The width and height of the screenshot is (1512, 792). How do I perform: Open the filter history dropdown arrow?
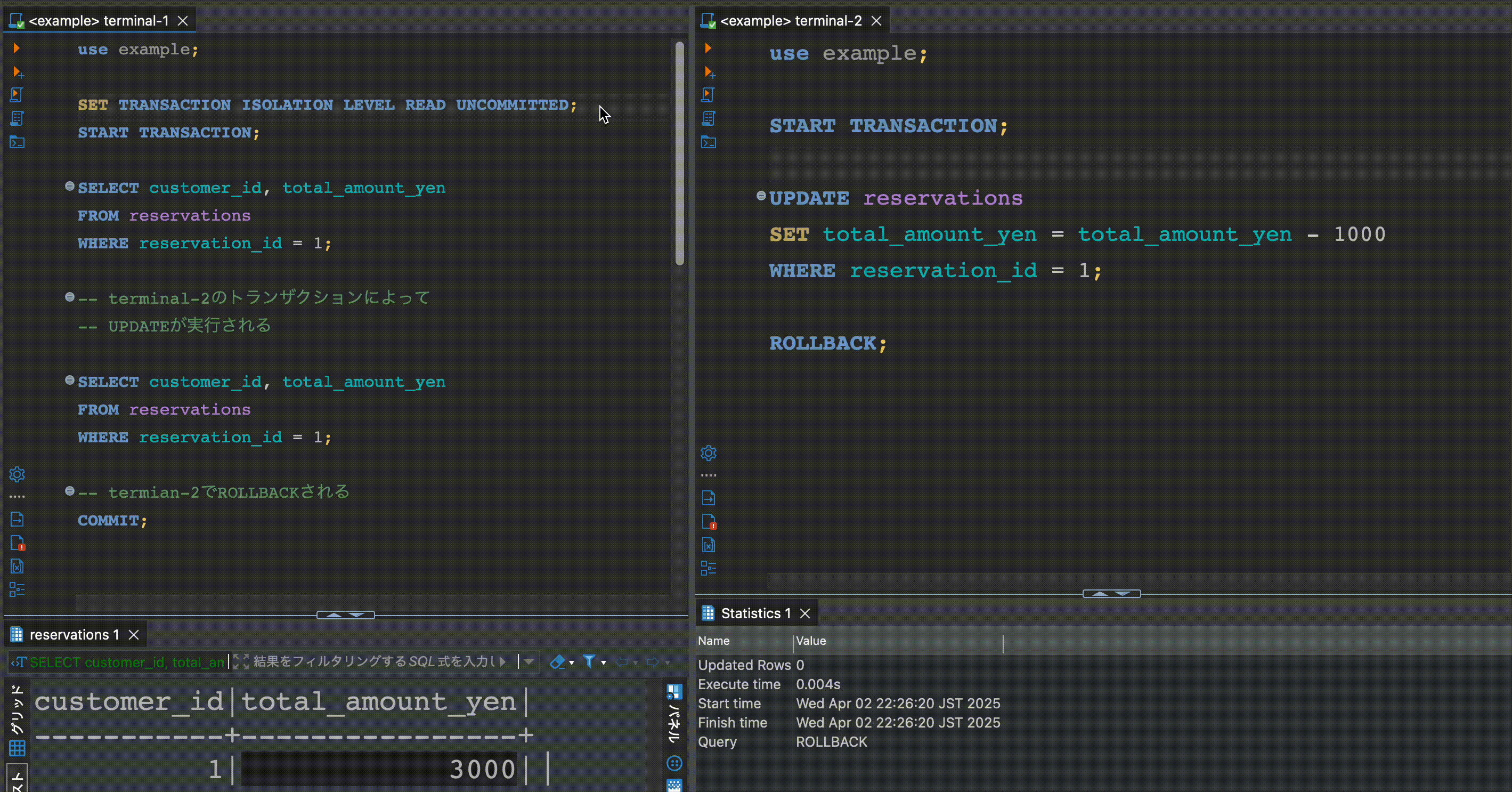pos(529,662)
